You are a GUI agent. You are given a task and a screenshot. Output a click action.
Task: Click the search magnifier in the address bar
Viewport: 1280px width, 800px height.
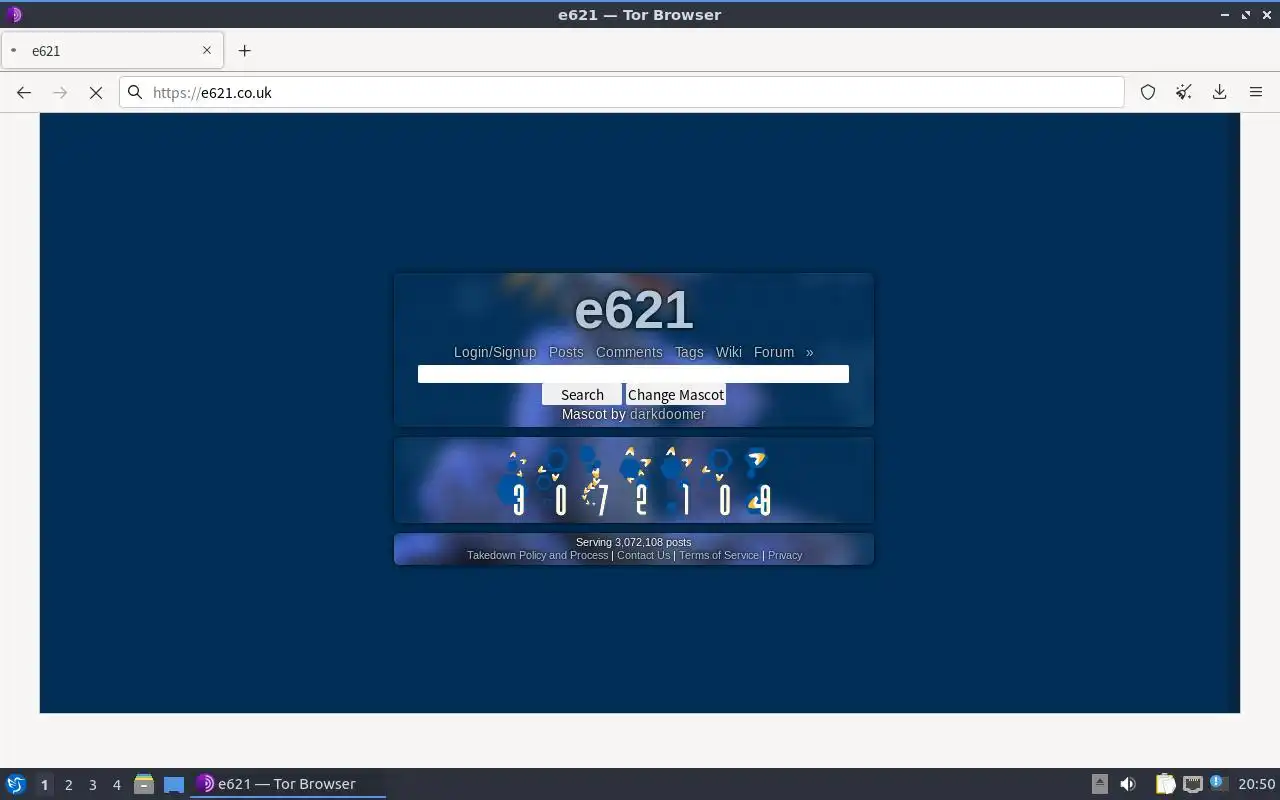point(135,92)
